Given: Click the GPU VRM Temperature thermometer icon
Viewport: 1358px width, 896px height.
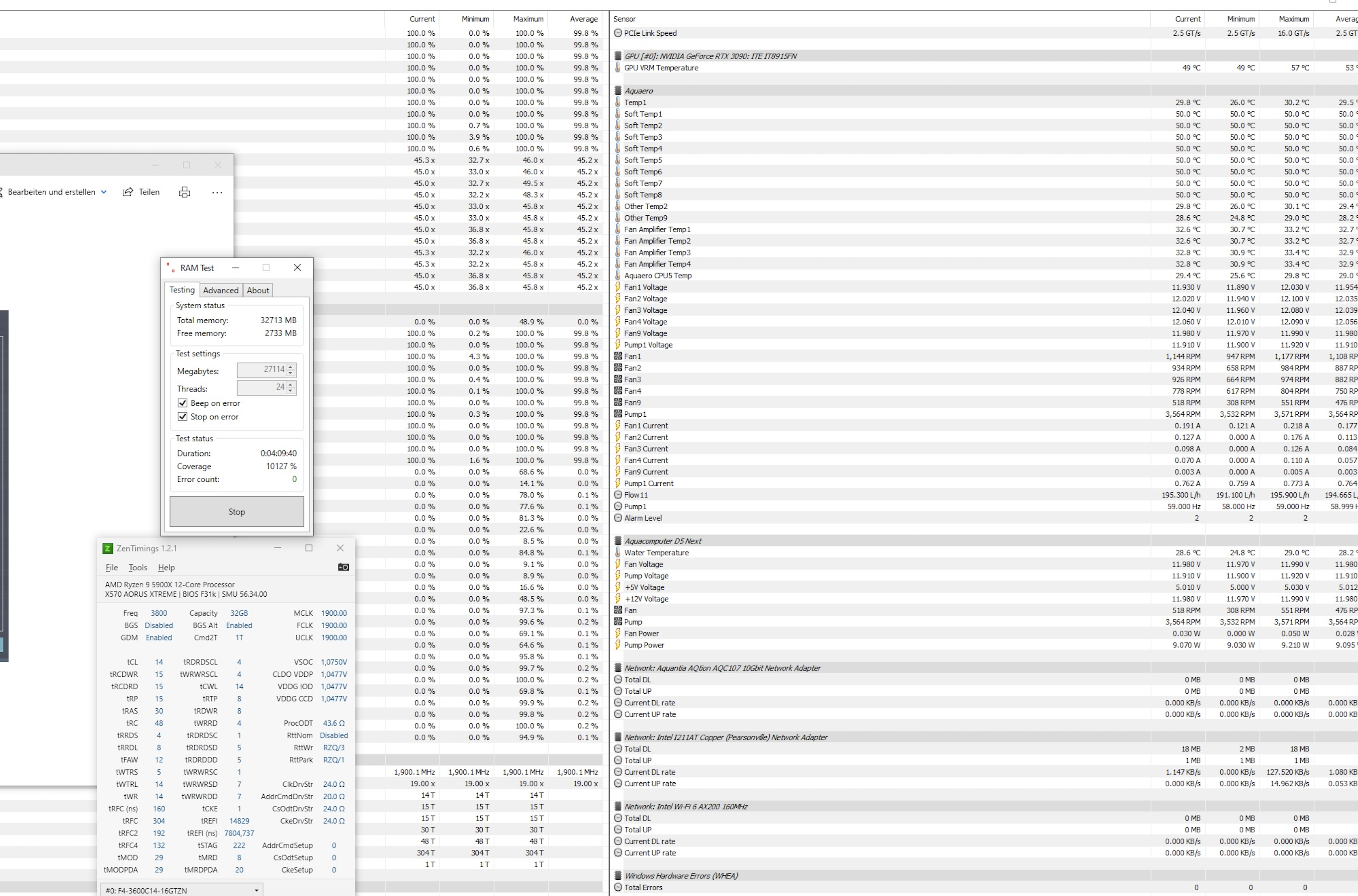Looking at the screenshot, I should (x=618, y=67).
